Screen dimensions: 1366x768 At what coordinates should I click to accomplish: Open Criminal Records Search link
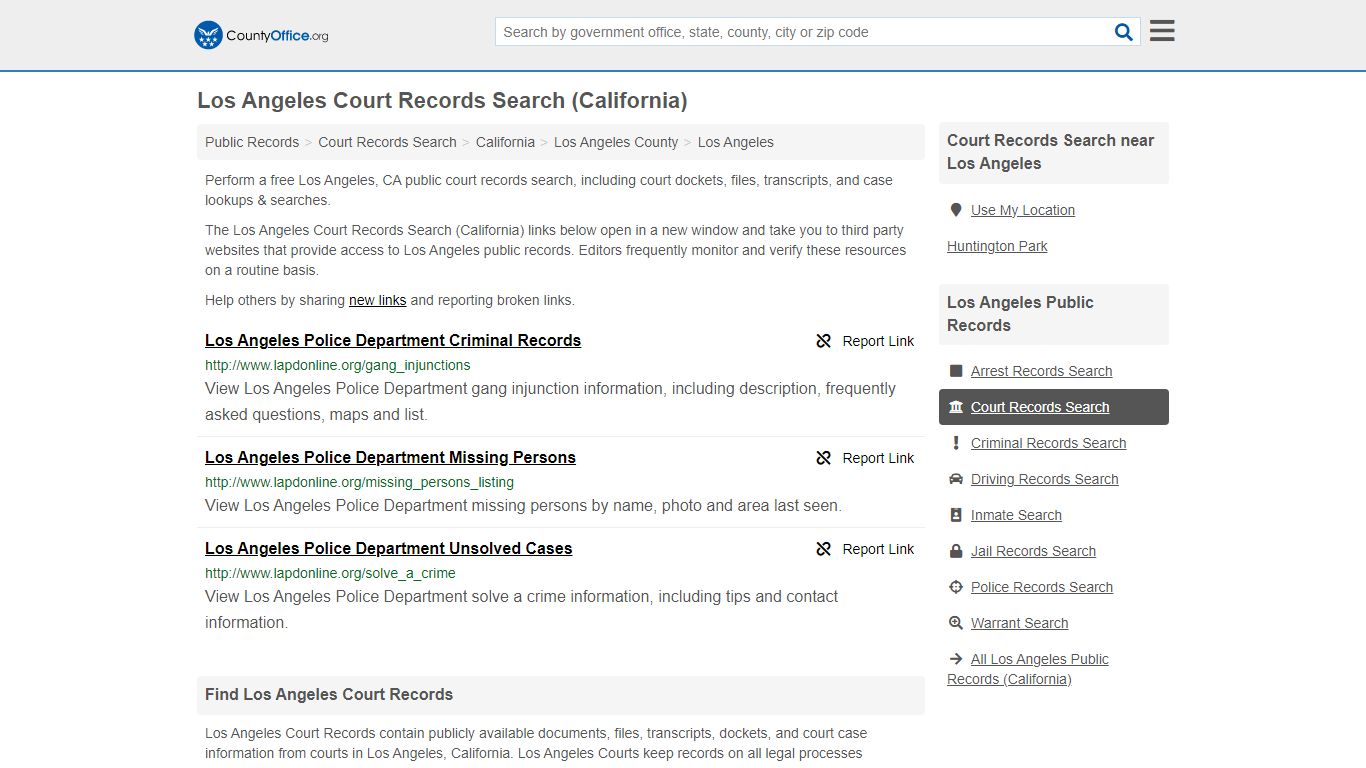point(1048,443)
